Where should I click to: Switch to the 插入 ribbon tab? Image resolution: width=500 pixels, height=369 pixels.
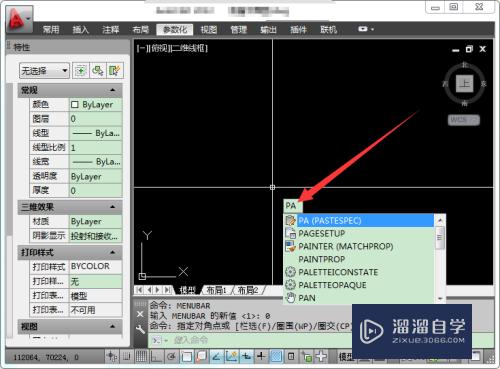point(81,30)
